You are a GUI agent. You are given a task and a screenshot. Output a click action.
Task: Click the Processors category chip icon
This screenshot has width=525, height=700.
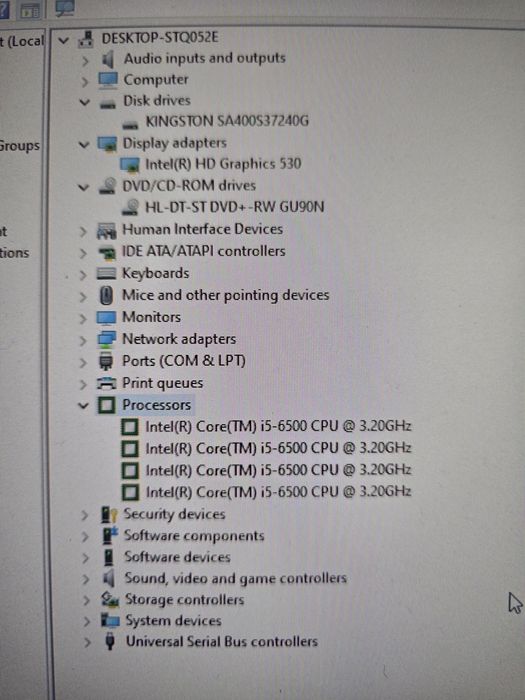coord(106,405)
